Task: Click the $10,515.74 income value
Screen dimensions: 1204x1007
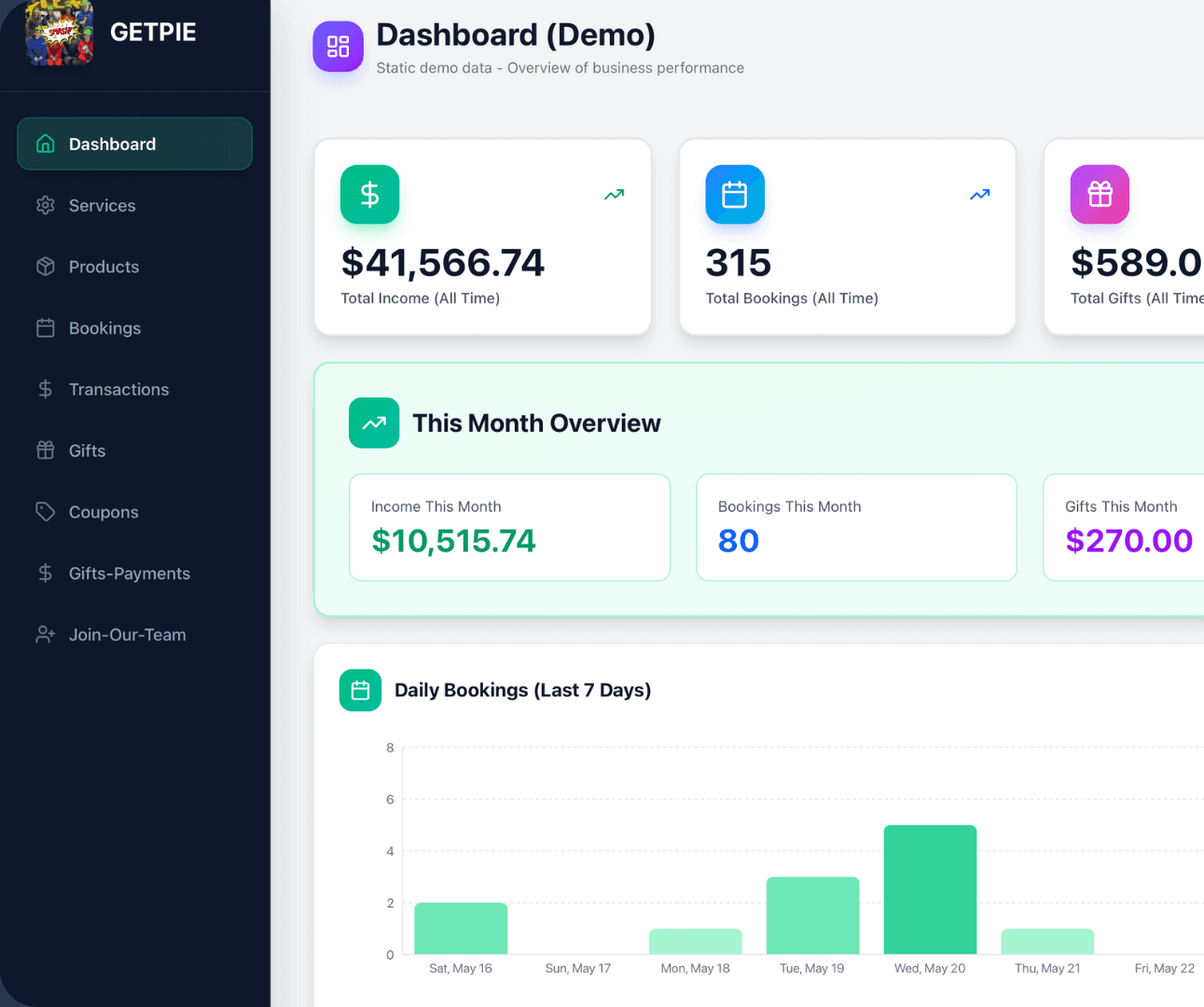Action: click(x=453, y=541)
